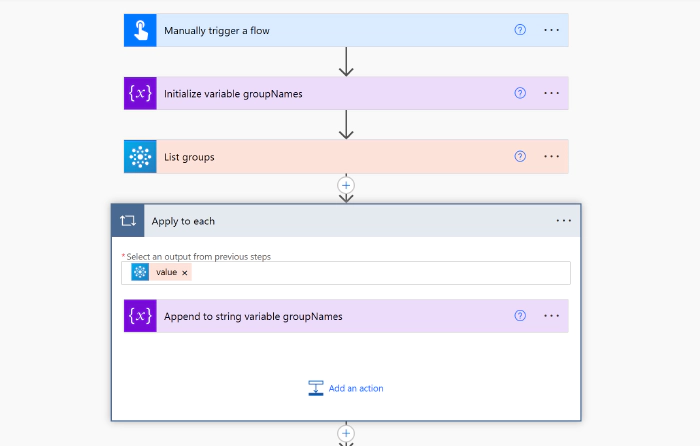700x446 pixels.
Task: Click the Initialize variable groupNames icon
Action: pyautogui.click(x=141, y=93)
